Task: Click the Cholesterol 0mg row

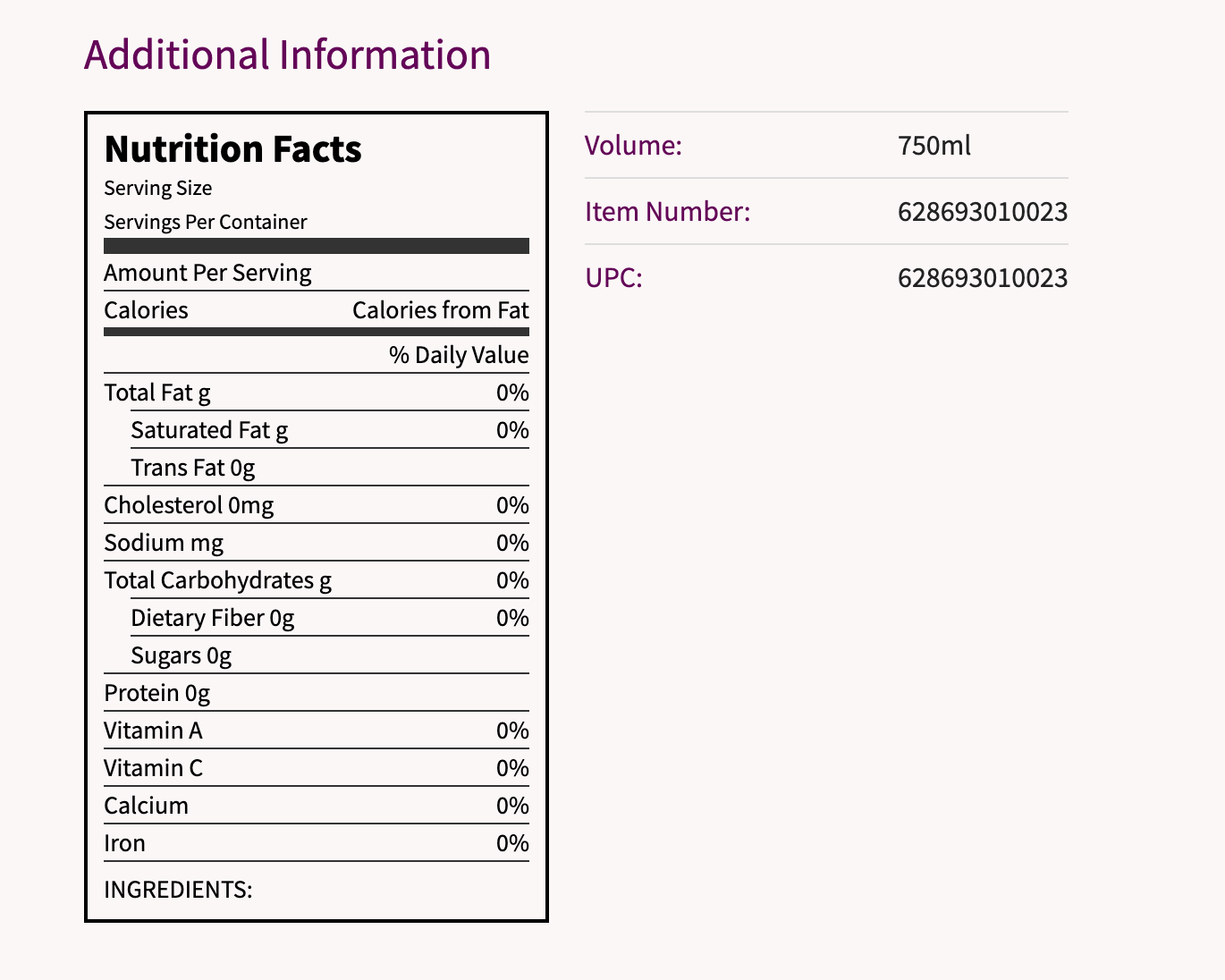Action: 189,506
